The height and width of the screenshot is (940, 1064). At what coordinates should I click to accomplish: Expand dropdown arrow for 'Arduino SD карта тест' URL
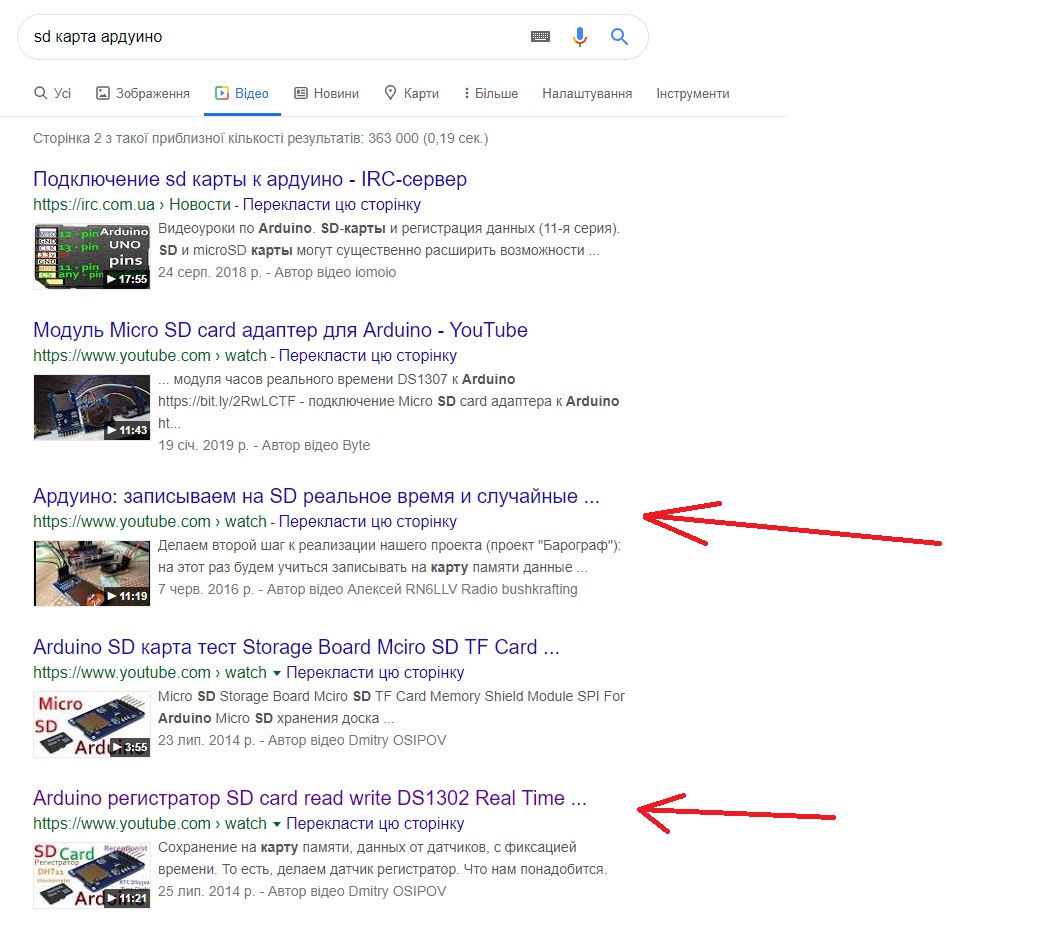click(277, 673)
